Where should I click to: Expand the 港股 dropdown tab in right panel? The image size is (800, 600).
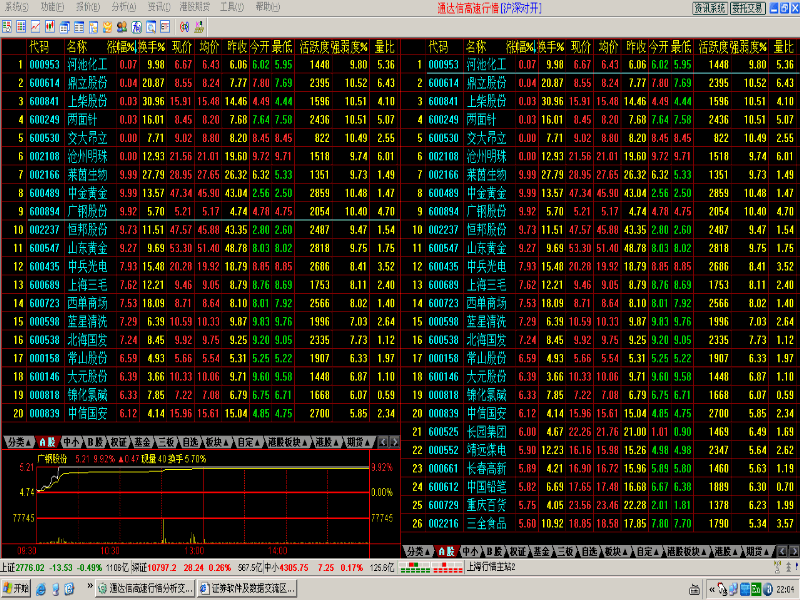[727, 552]
